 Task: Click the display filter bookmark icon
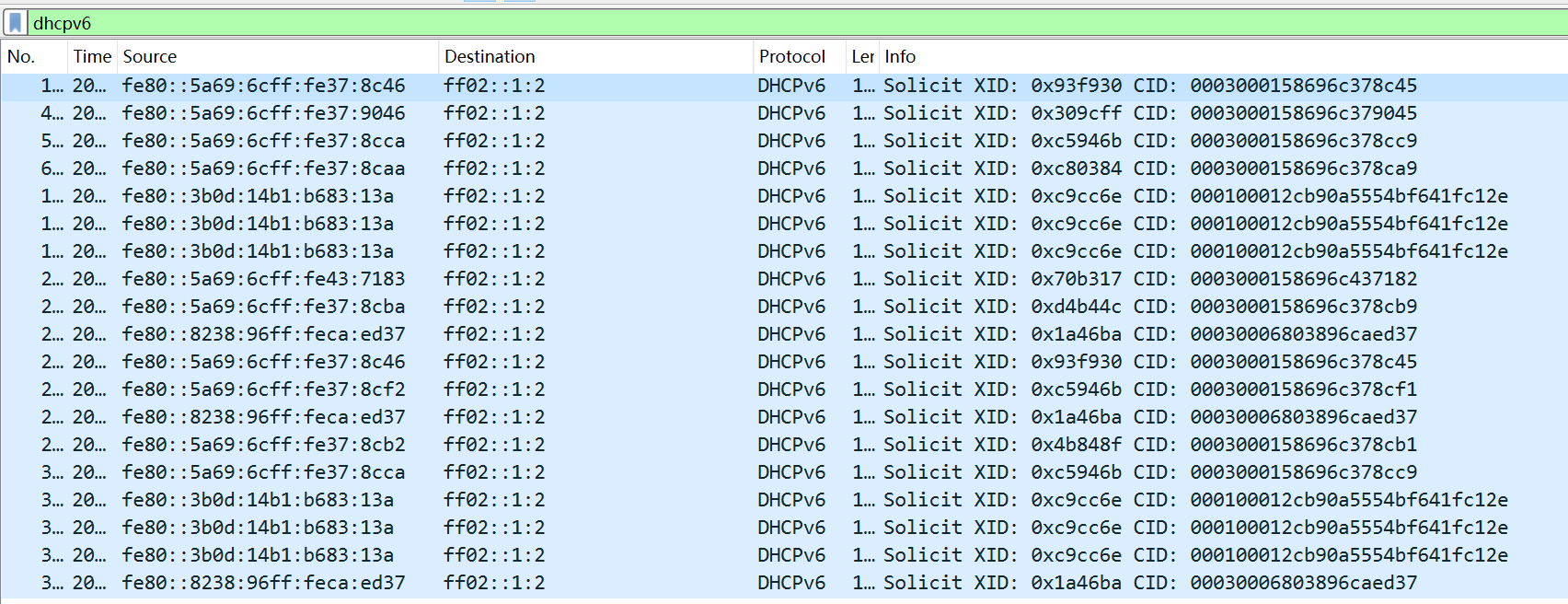click(15, 23)
